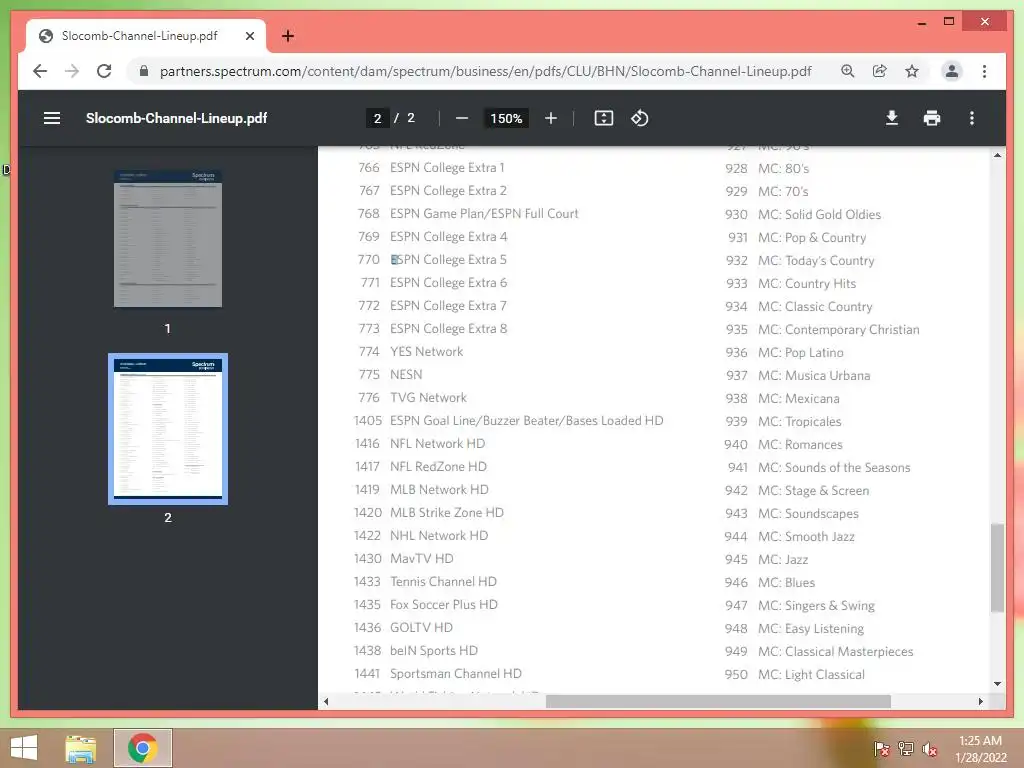Open network tray icon
1024x768 pixels.
[x=906, y=748]
